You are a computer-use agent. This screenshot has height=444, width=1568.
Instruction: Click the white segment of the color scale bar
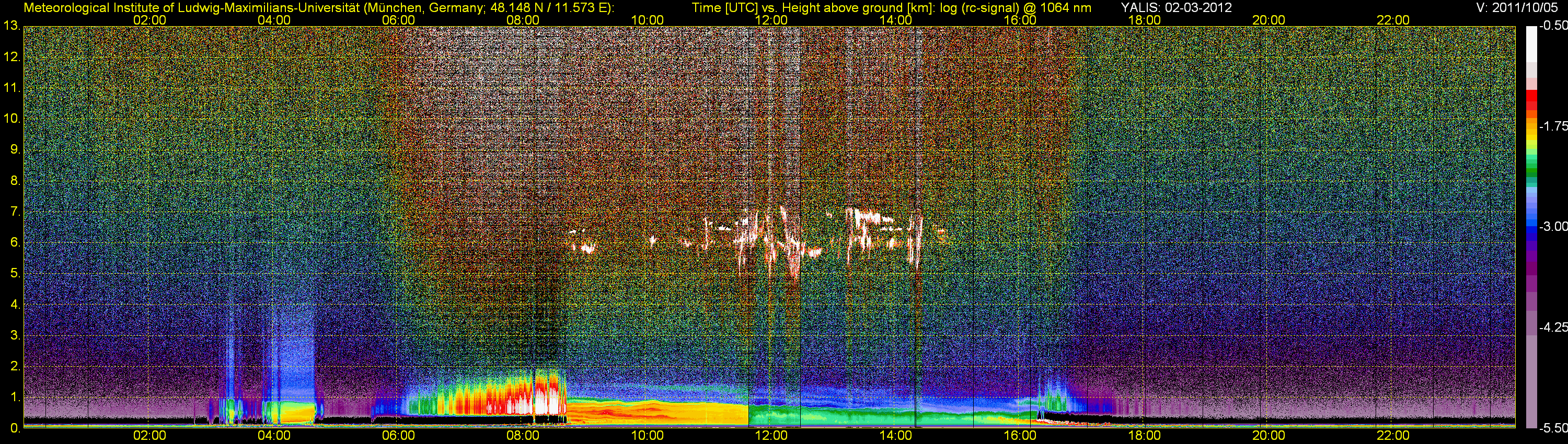coord(1531,44)
